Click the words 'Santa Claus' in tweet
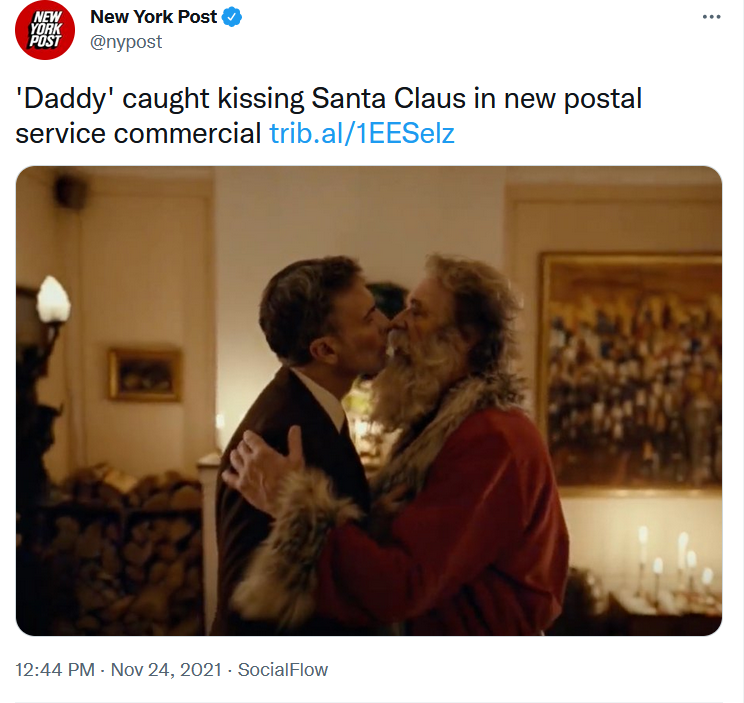The height and width of the screenshot is (703, 744). 389,99
